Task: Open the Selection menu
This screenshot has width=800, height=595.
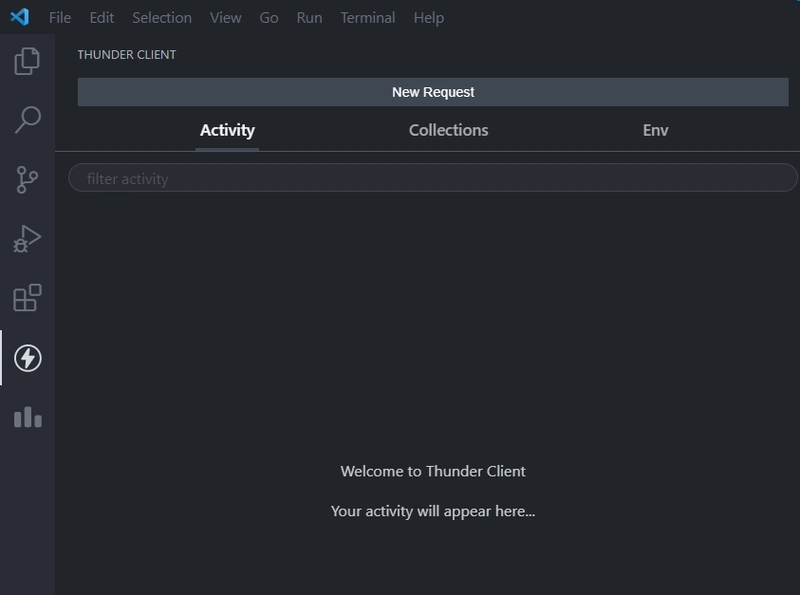Action: click(x=162, y=18)
